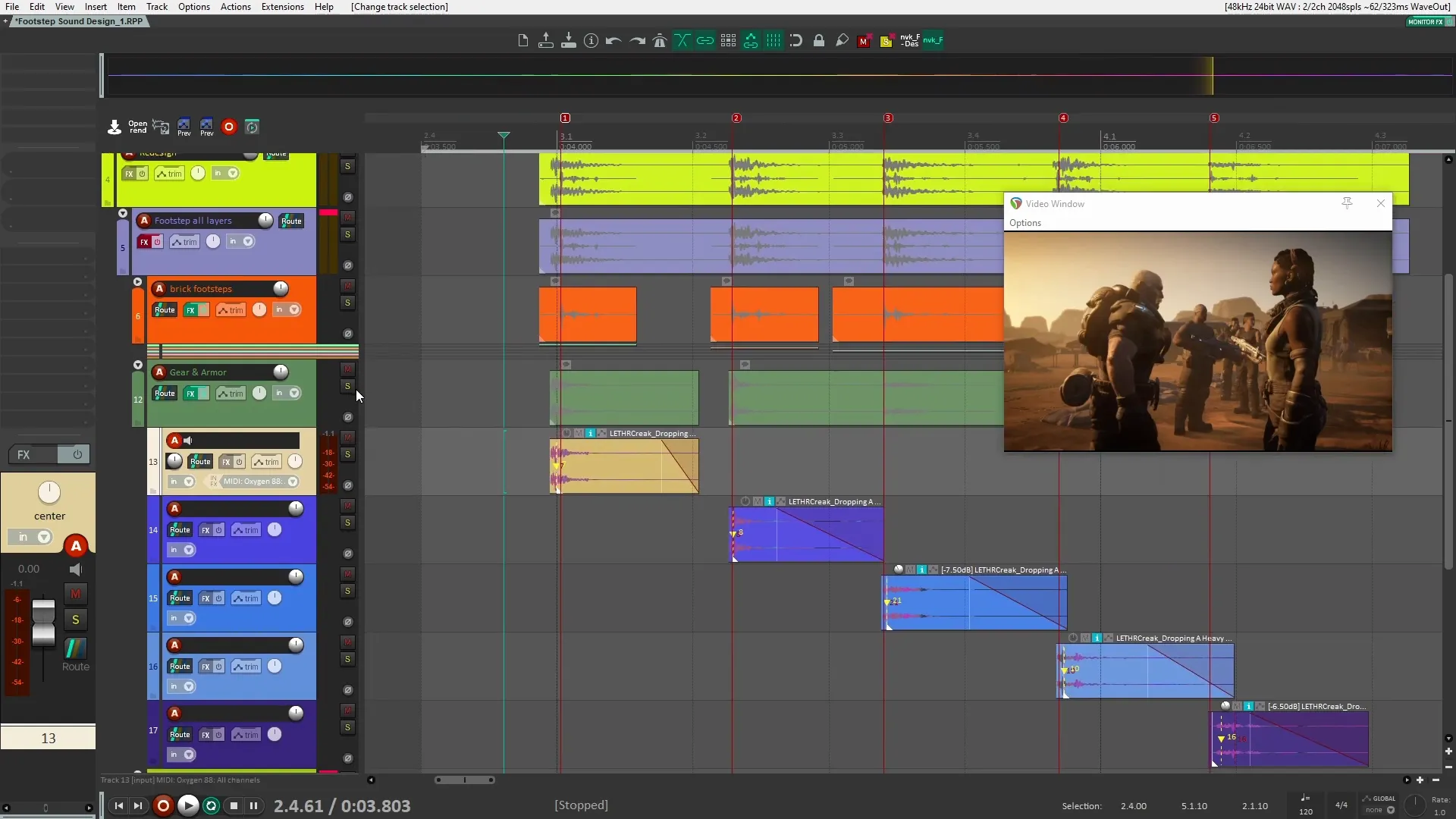Toggle ripple editing grid icon
Screen dimensions: 1456x819
[728, 41]
